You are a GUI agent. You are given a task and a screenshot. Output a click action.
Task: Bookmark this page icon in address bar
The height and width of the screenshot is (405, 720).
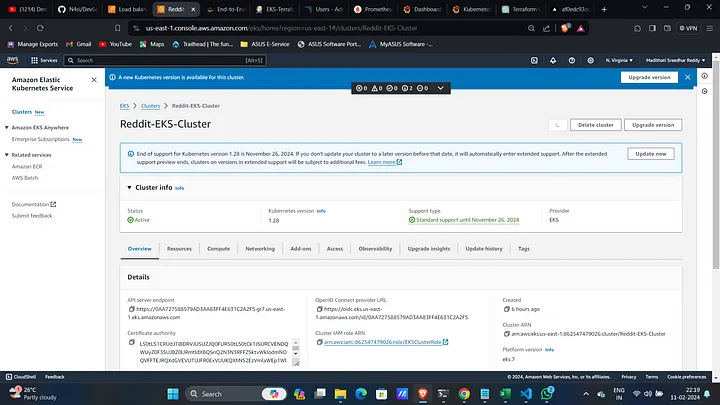(x=118, y=28)
